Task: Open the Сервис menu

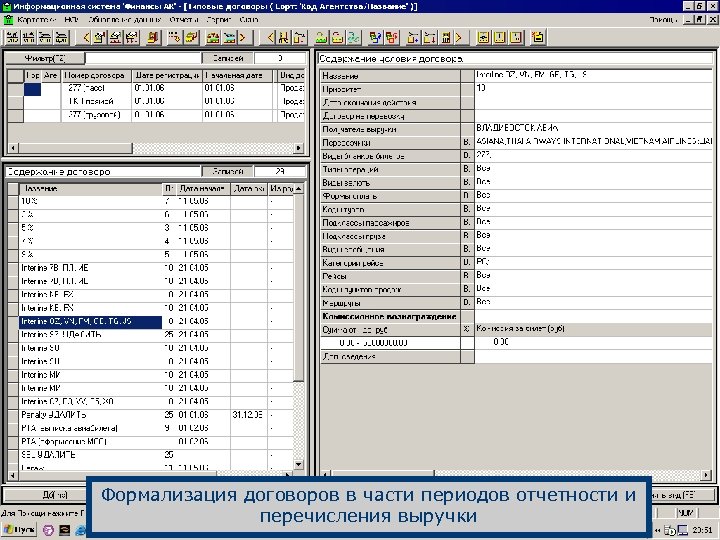Action: (x=219, y=20)
